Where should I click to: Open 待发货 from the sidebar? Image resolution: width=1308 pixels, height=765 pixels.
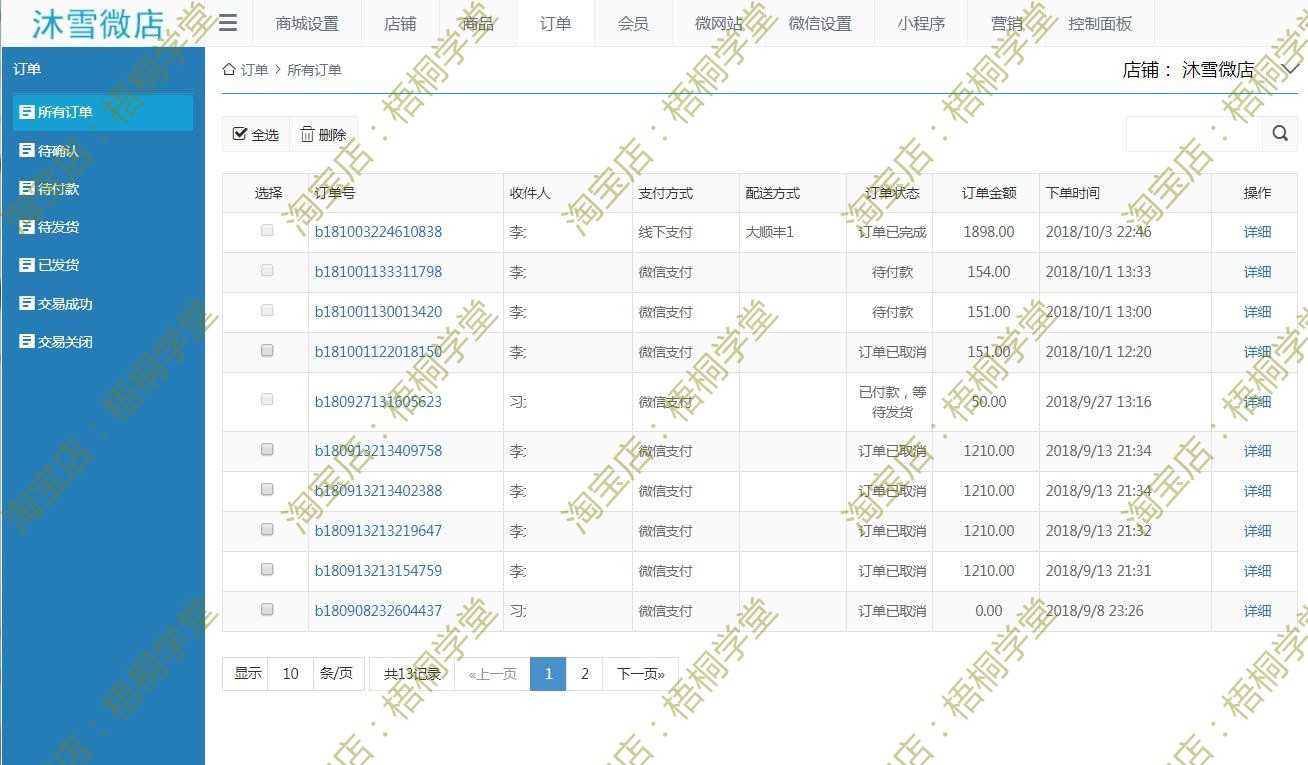pos(60,226)
